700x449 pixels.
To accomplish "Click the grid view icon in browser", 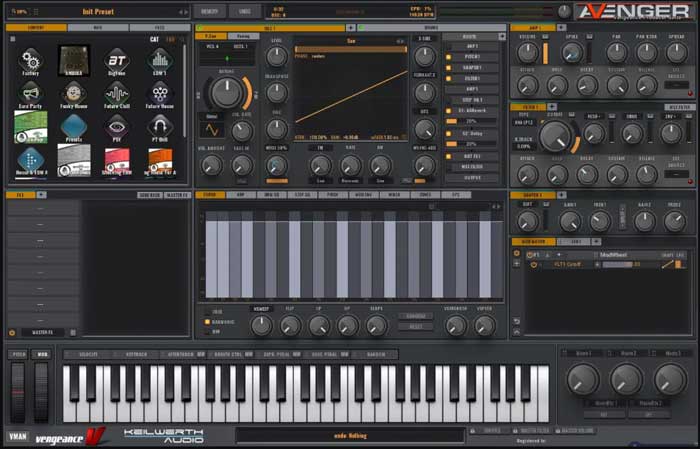I will click(x=12, y=39).
